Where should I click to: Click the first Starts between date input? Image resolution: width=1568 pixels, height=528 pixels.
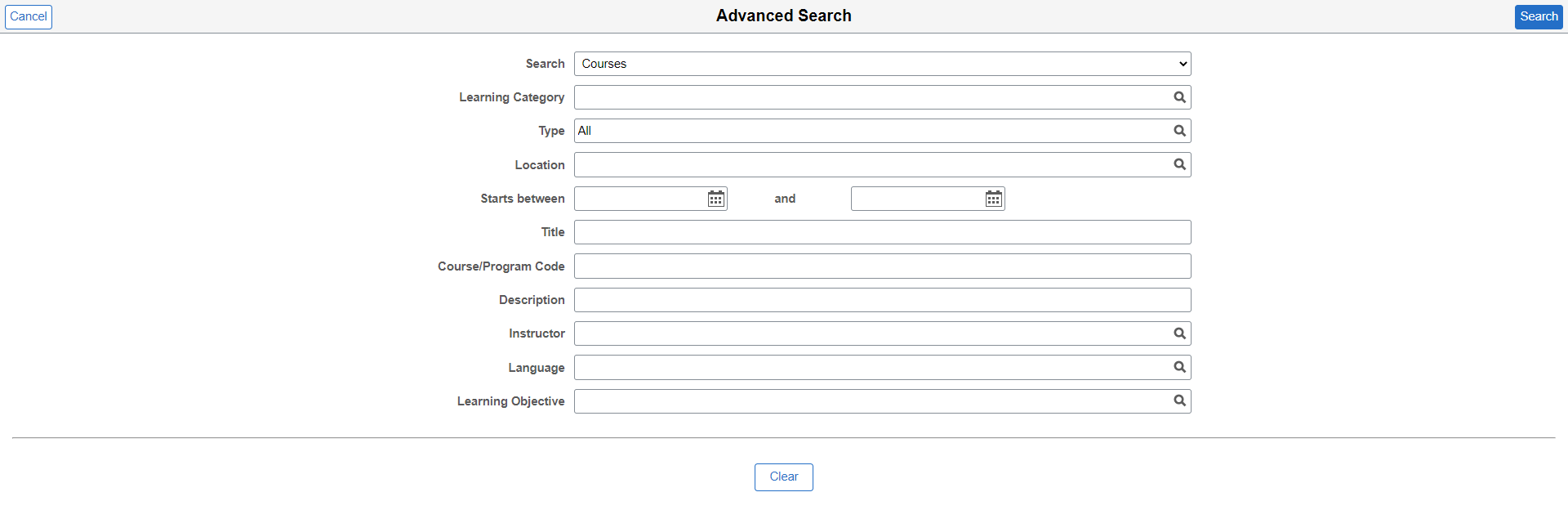[x=639, y=199]
